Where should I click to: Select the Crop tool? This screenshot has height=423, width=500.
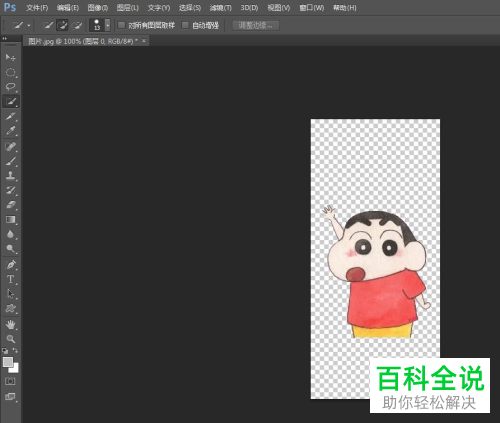(10, 116)
